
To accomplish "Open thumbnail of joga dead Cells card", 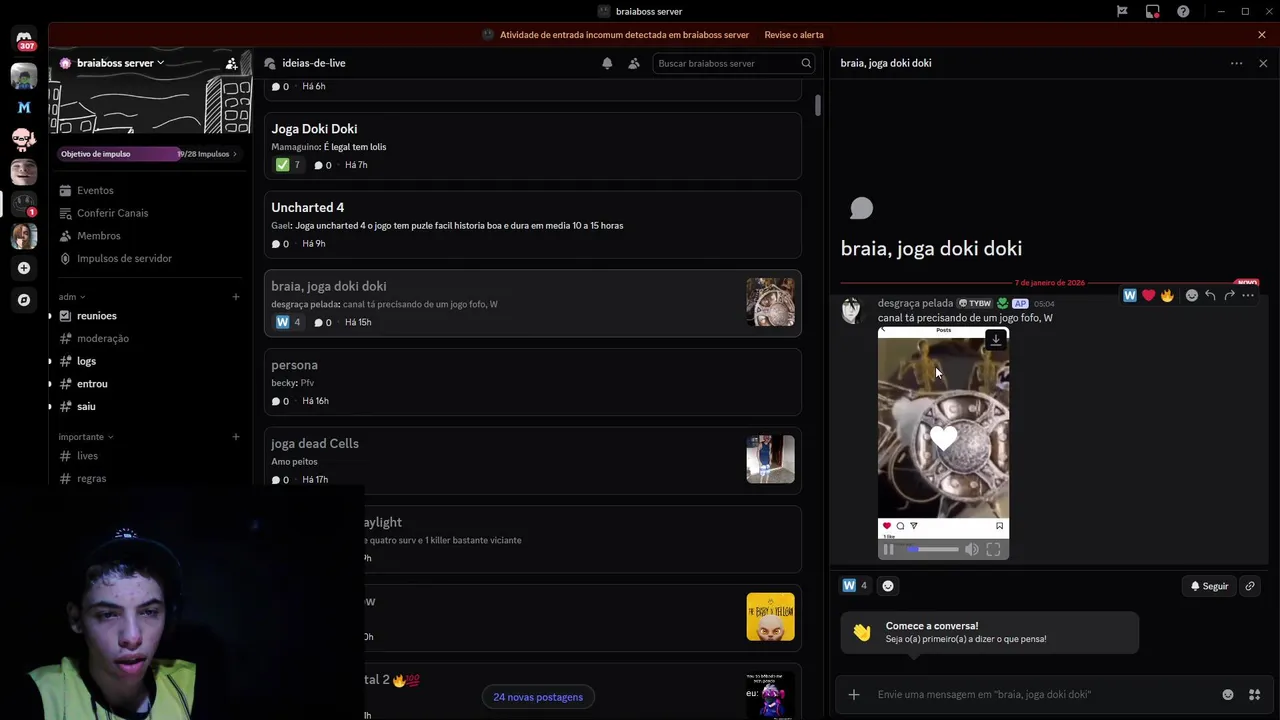I will 770,459.
